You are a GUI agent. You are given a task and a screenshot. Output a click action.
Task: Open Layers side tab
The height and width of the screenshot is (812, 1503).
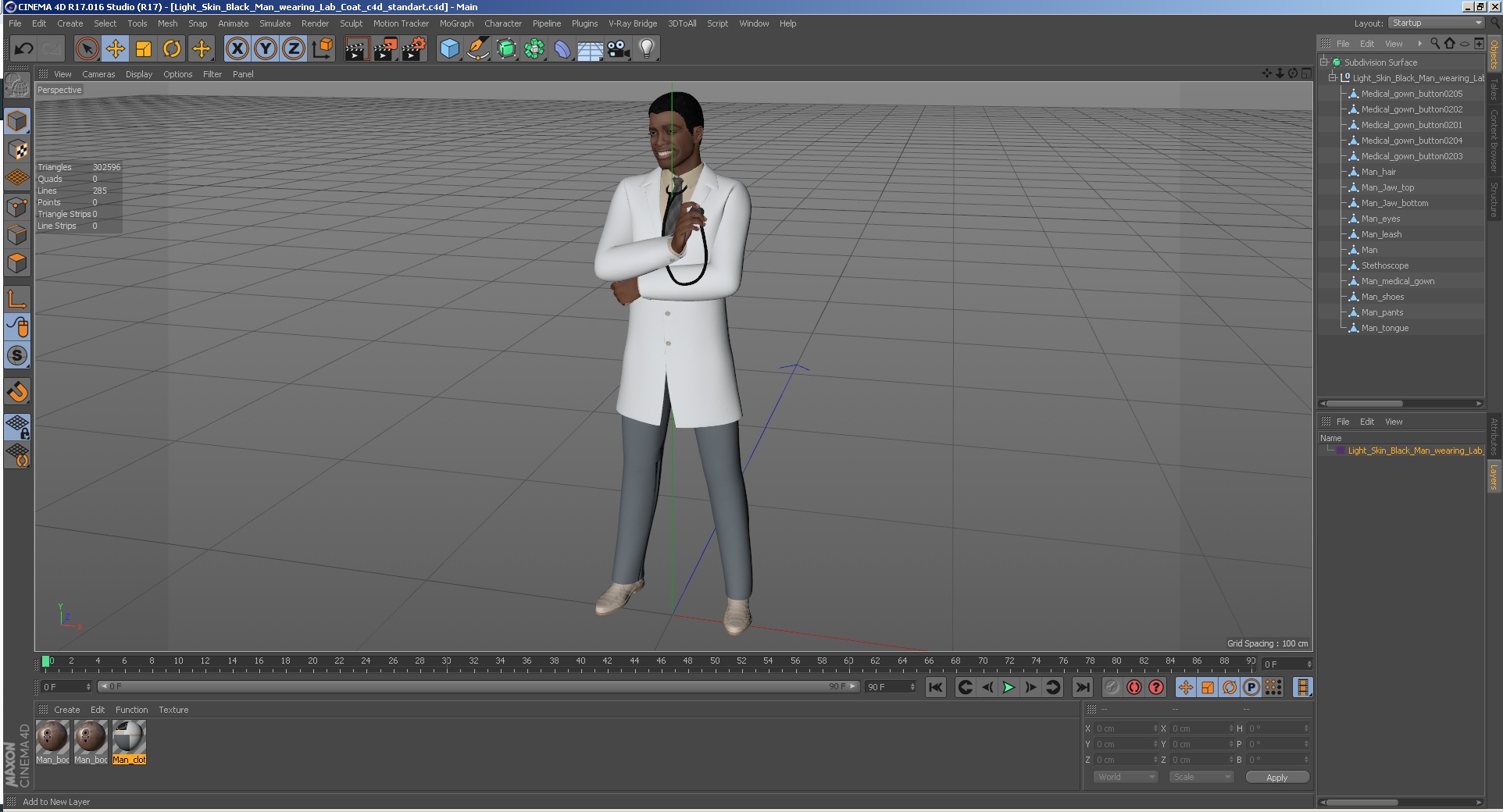tap(1494, 476)
